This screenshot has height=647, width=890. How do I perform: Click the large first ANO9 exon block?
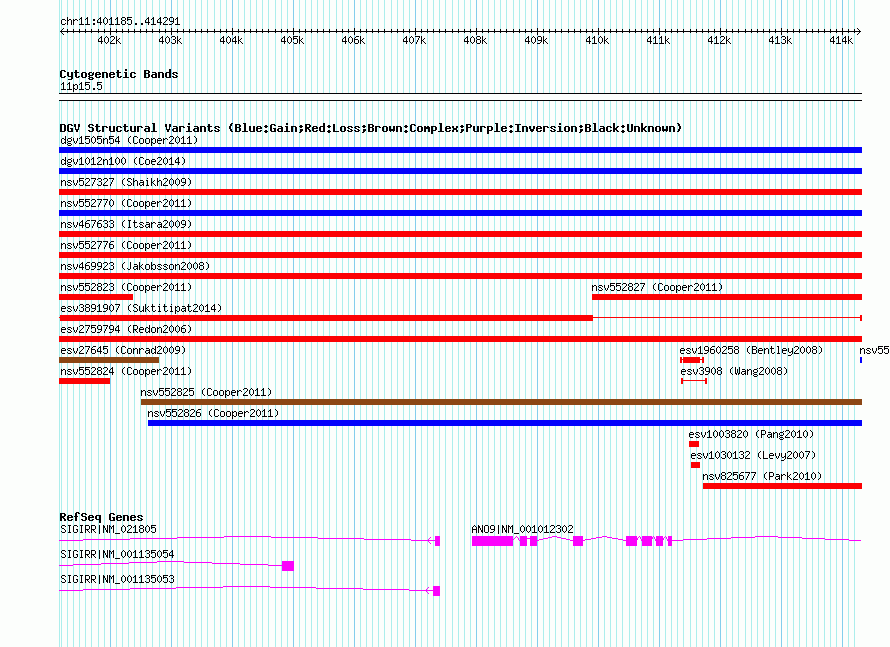492,541
